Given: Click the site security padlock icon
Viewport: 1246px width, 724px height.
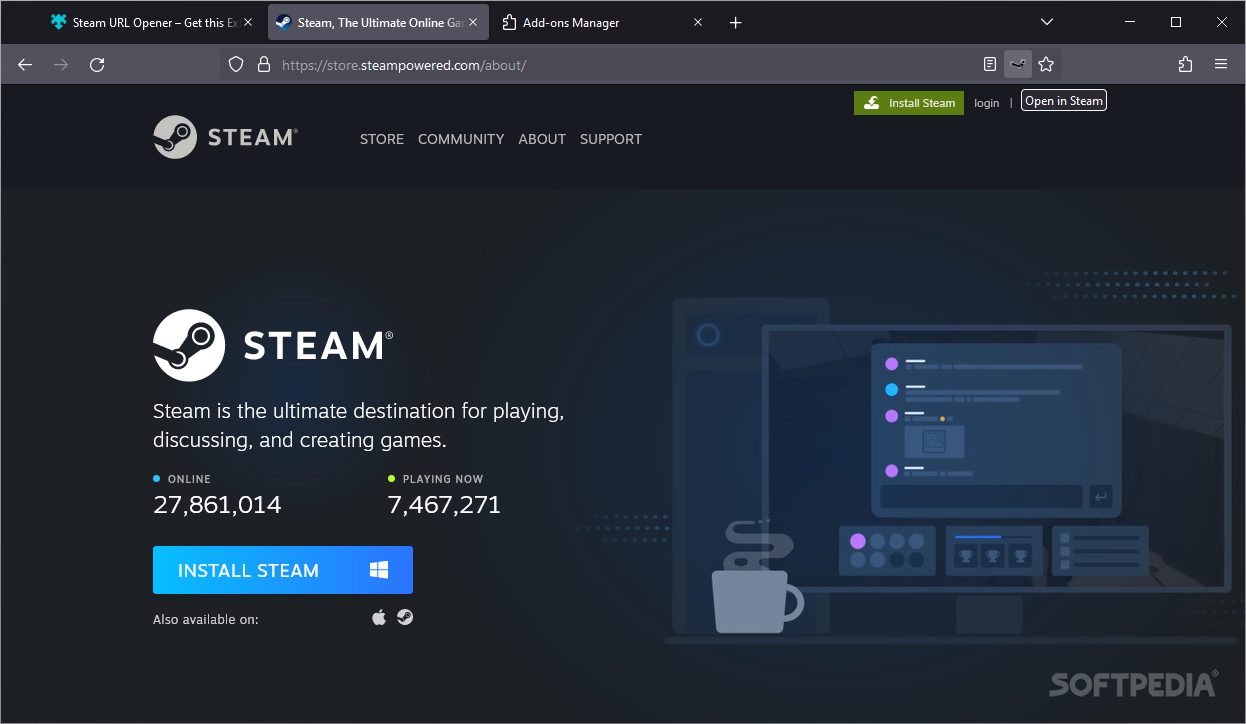Looking at the screenshot, I should pyautogui.click(x=264, y=64).
